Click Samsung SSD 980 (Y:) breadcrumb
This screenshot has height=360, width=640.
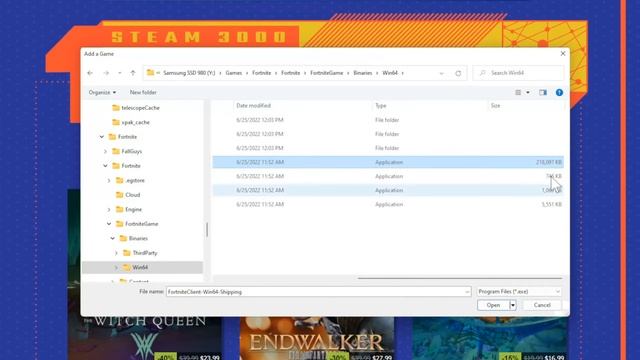coord(189,73)
